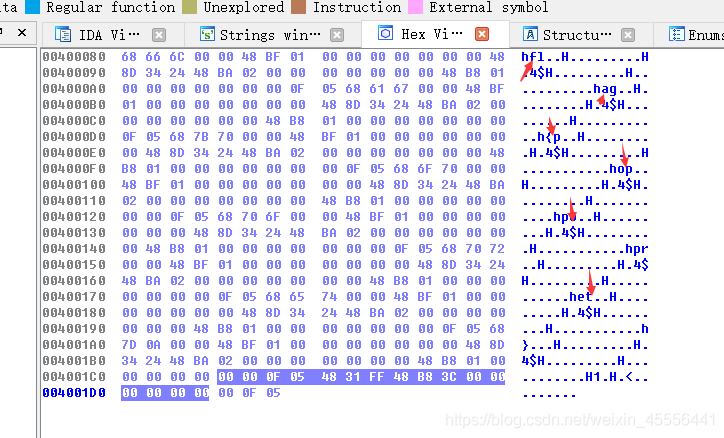
Task: Click address 00400080 in hex view
Action: click(x=74, y=57)
